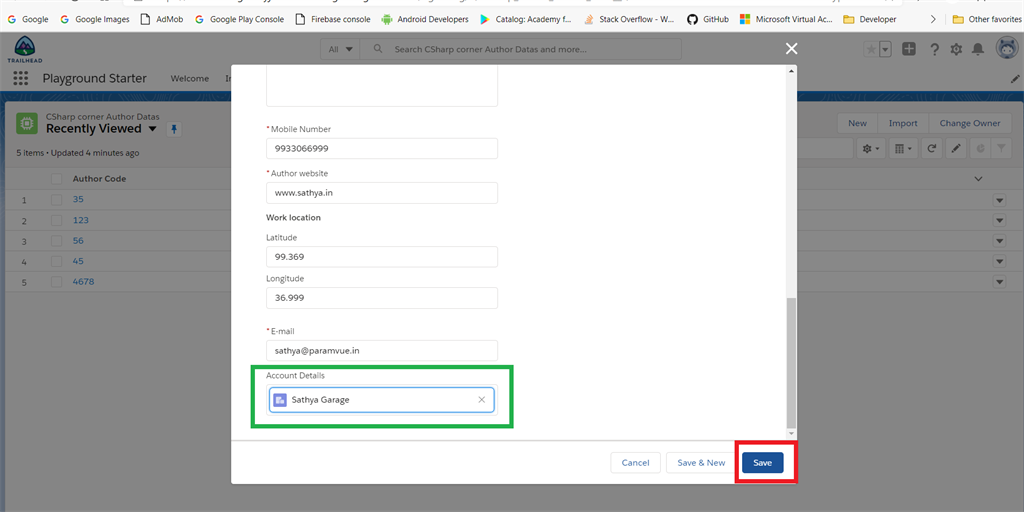Click the E-mail input field
The image size is (1024, 512).
382,351
